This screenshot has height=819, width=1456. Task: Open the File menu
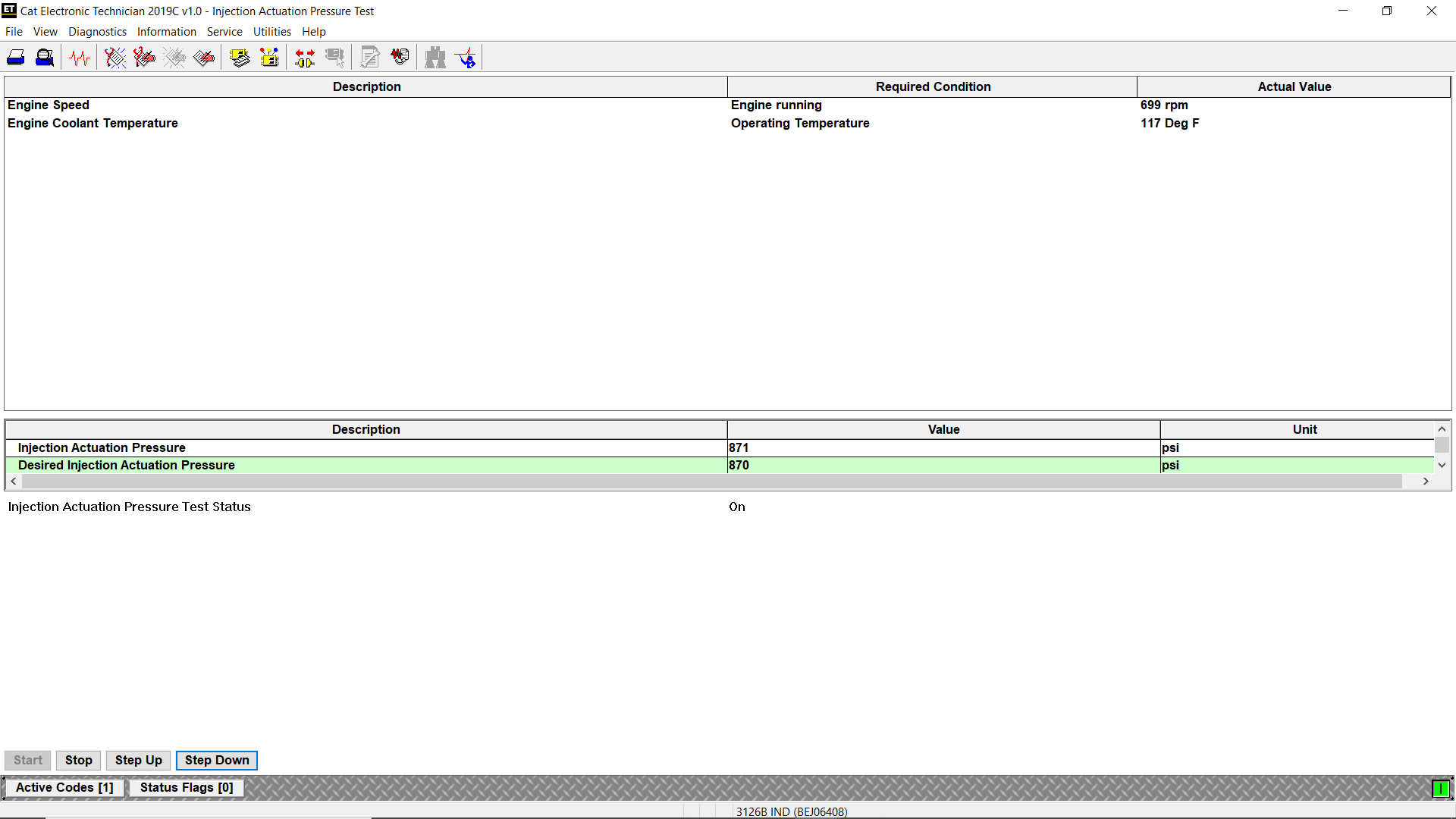click(14, 32)
